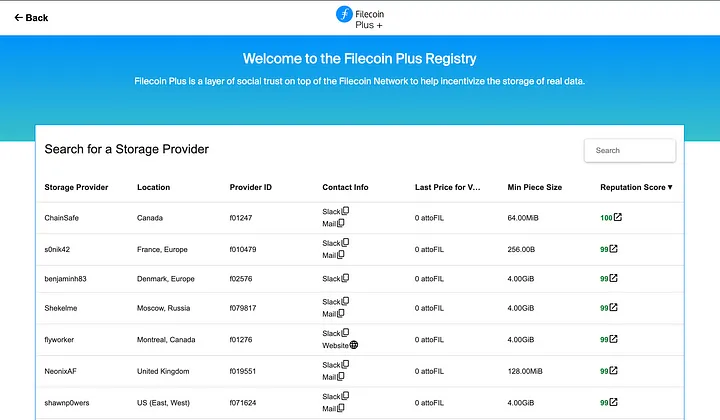Image resolution: width=720 pixels, height=420 pixels.
Task: Select the flyworker provider name
Action: tap(59, 340)
